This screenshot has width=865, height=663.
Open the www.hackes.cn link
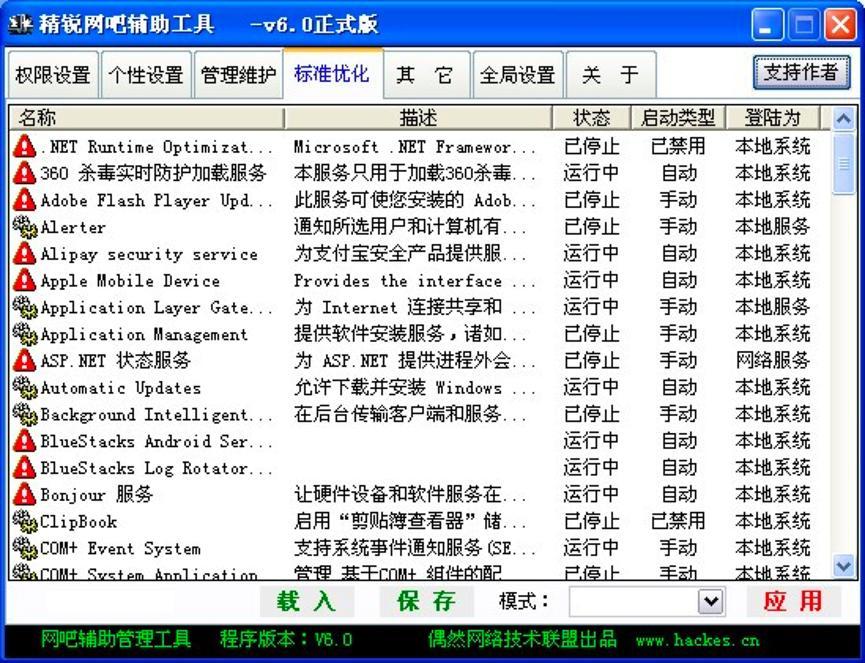click(x=697, y=640)
